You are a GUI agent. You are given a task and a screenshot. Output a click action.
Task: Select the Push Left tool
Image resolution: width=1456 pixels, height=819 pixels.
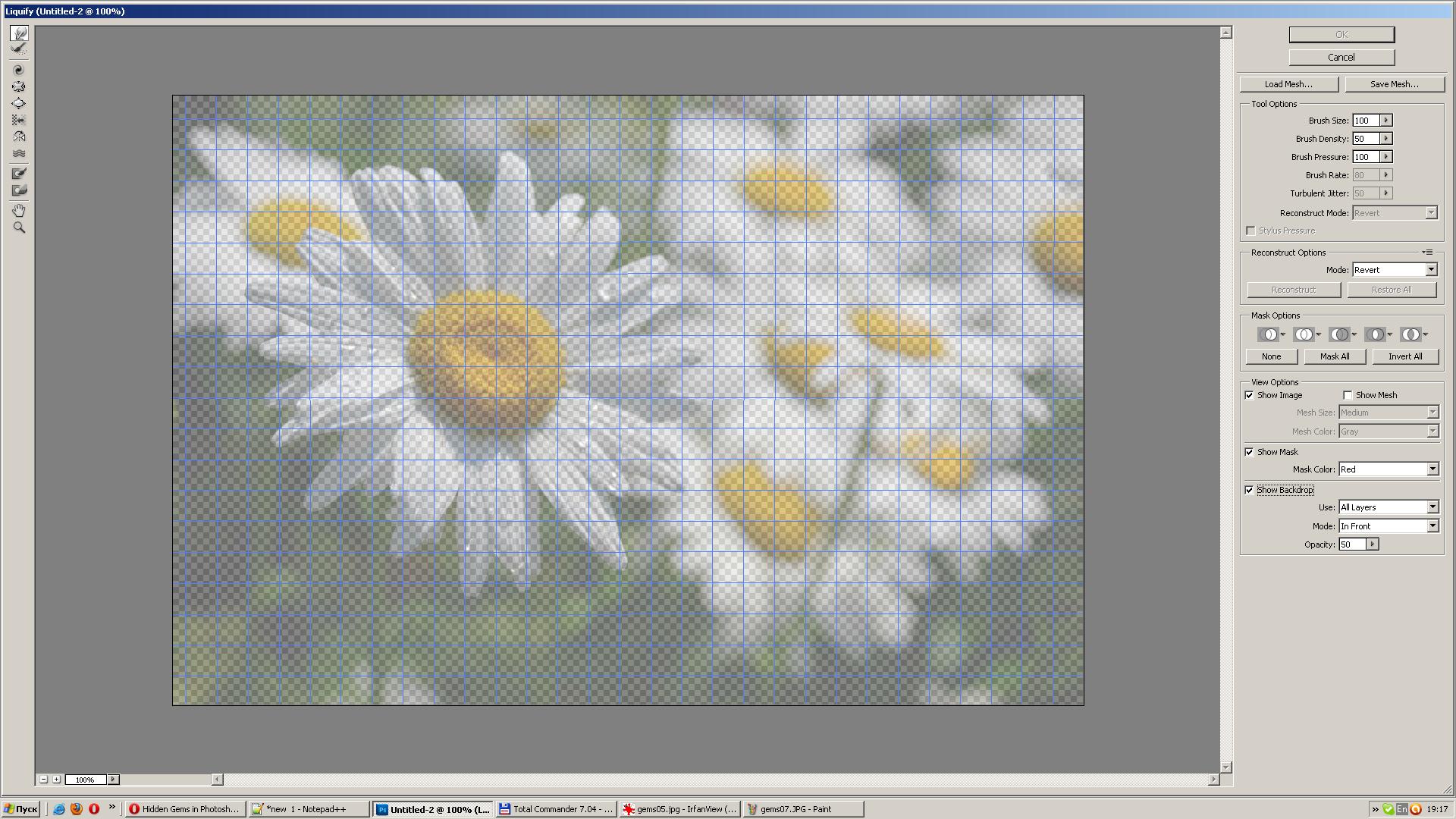tap(19, 120)
